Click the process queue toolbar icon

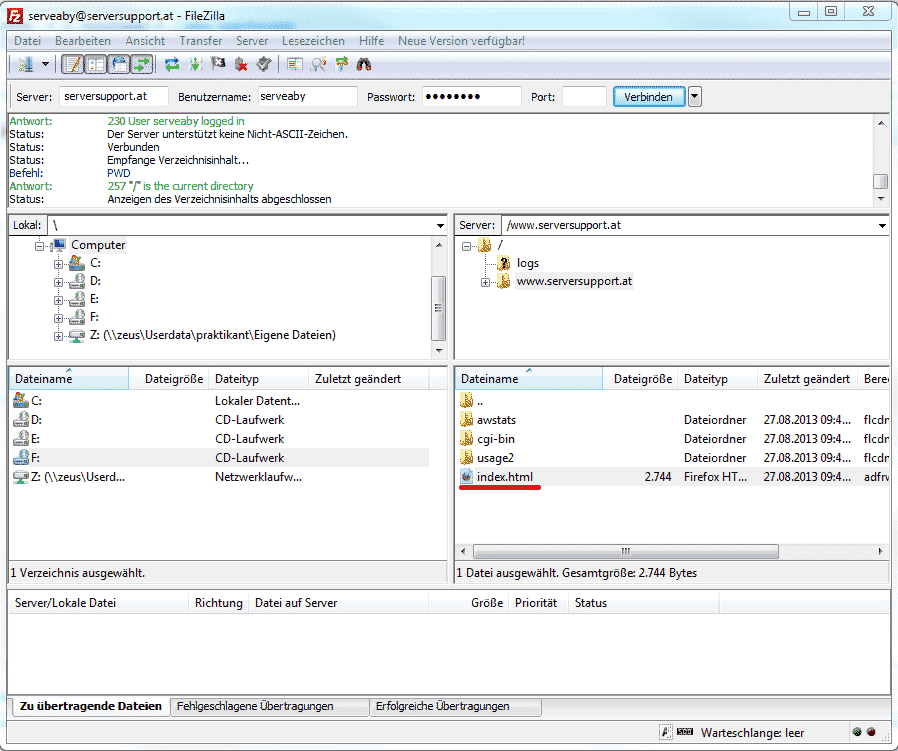pyautogui.click(x=195, y=65)
